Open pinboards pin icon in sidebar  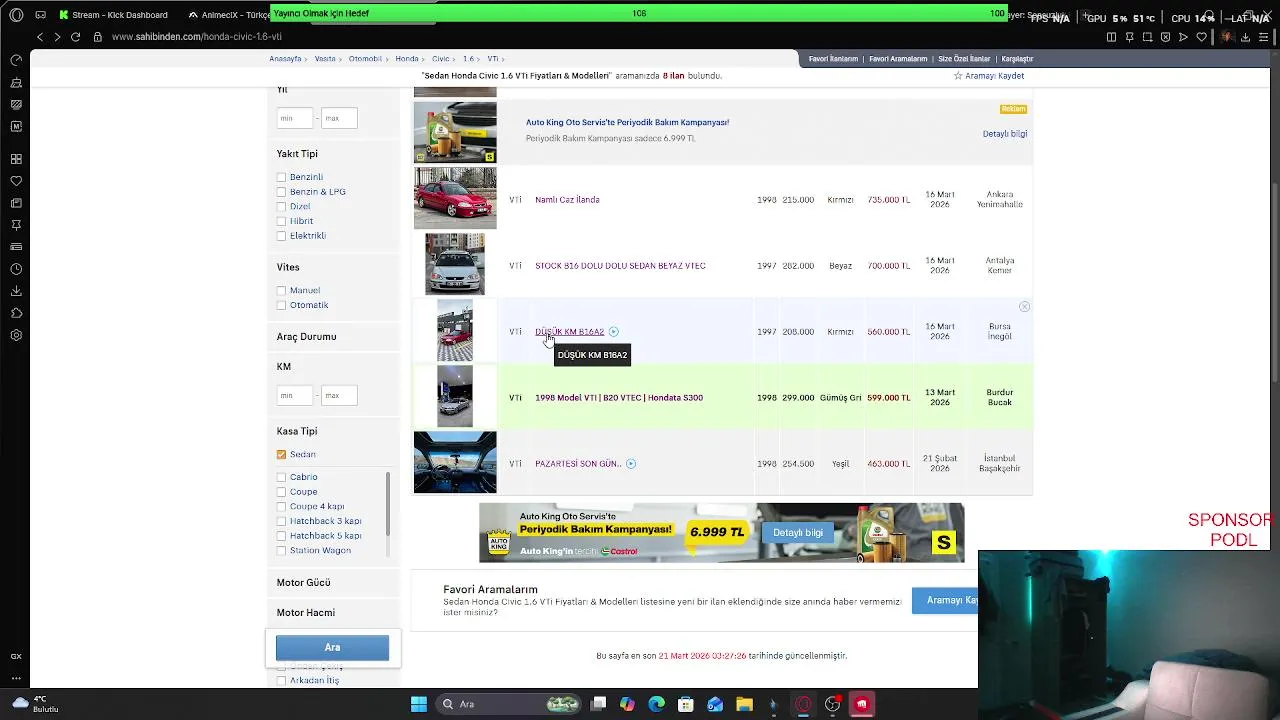pos(16,225)
